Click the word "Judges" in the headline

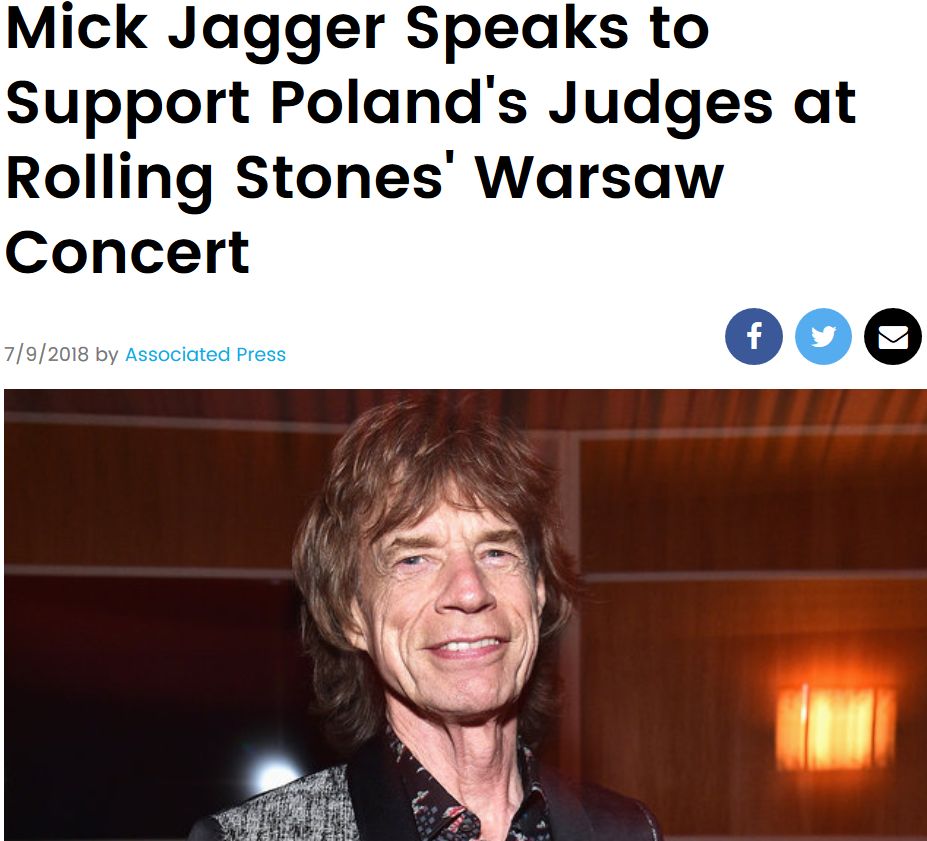click(660, 106)
